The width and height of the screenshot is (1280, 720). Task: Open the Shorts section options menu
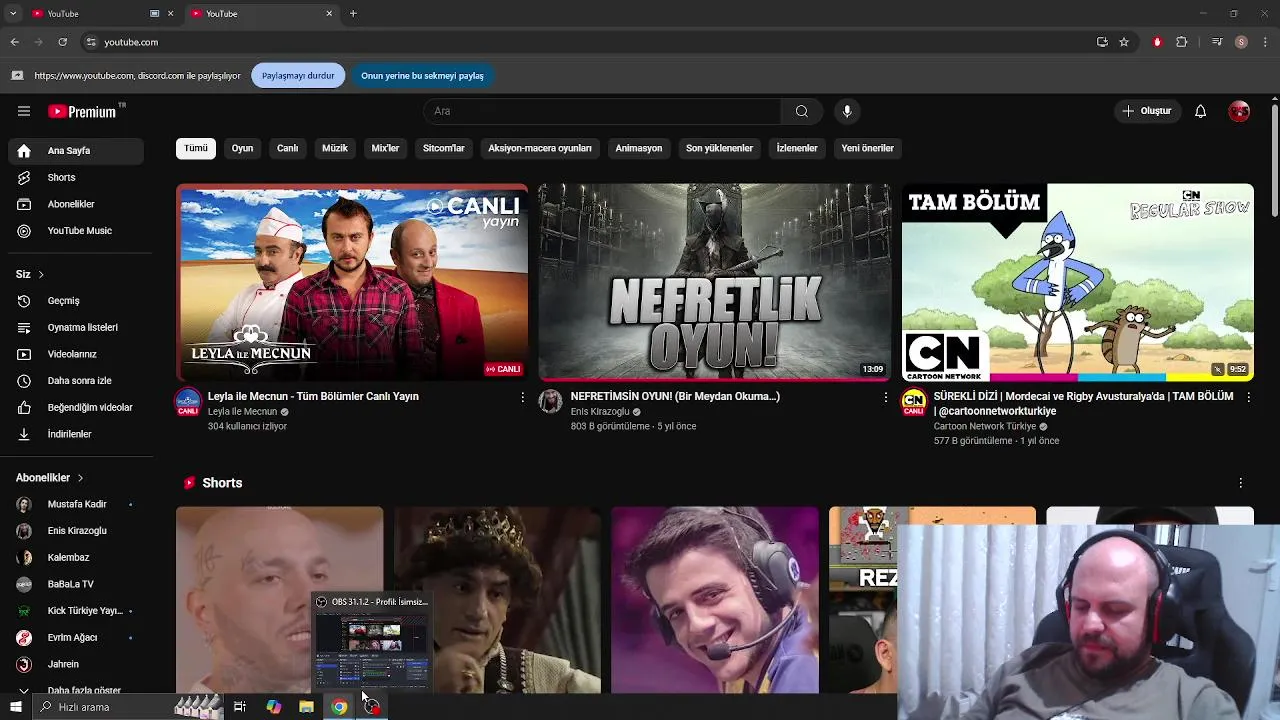tap(1240, 483)
